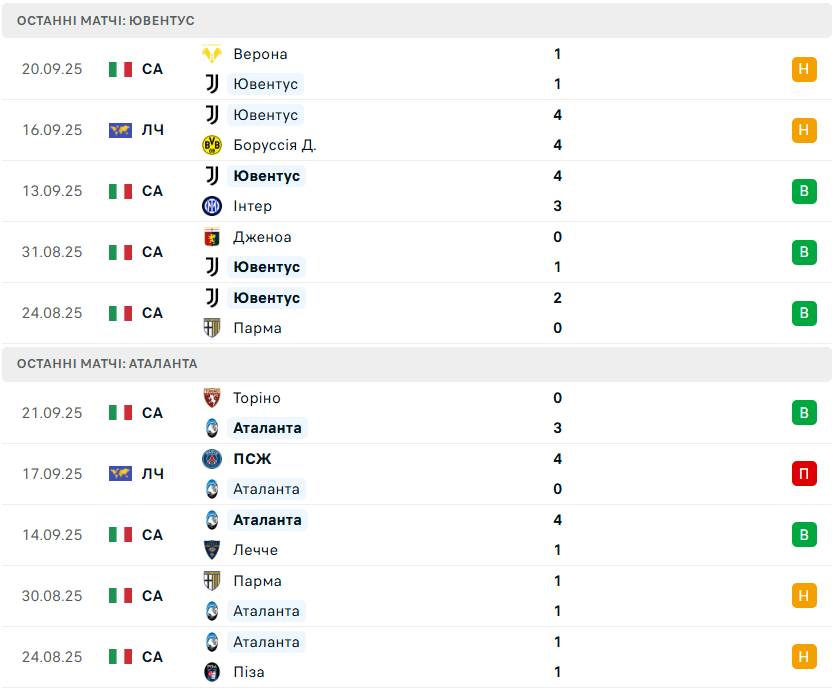Click the 'Останні матчі: Аталанта' section header
This screenshot has height=691, width=836.
pos(107,364)
